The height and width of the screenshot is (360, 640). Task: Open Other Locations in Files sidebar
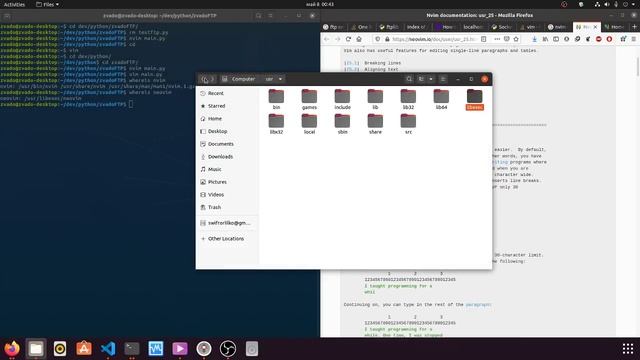227,239
